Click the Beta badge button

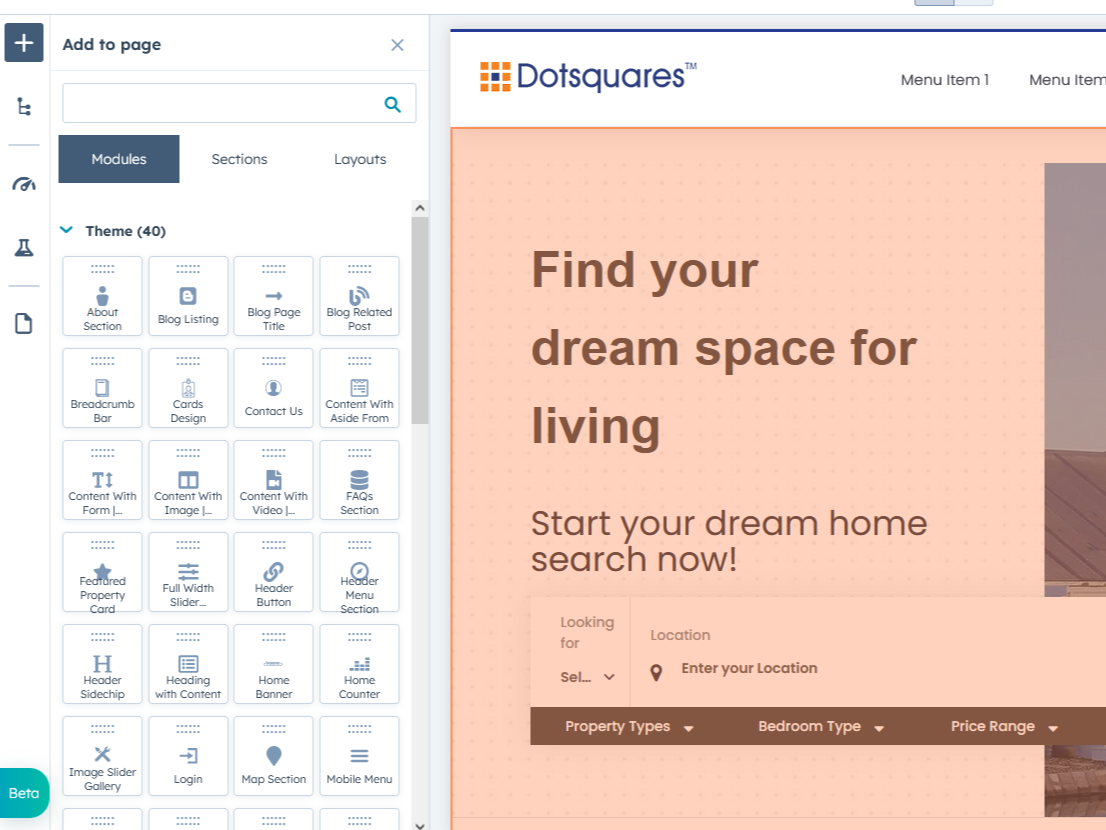point(24,793)
